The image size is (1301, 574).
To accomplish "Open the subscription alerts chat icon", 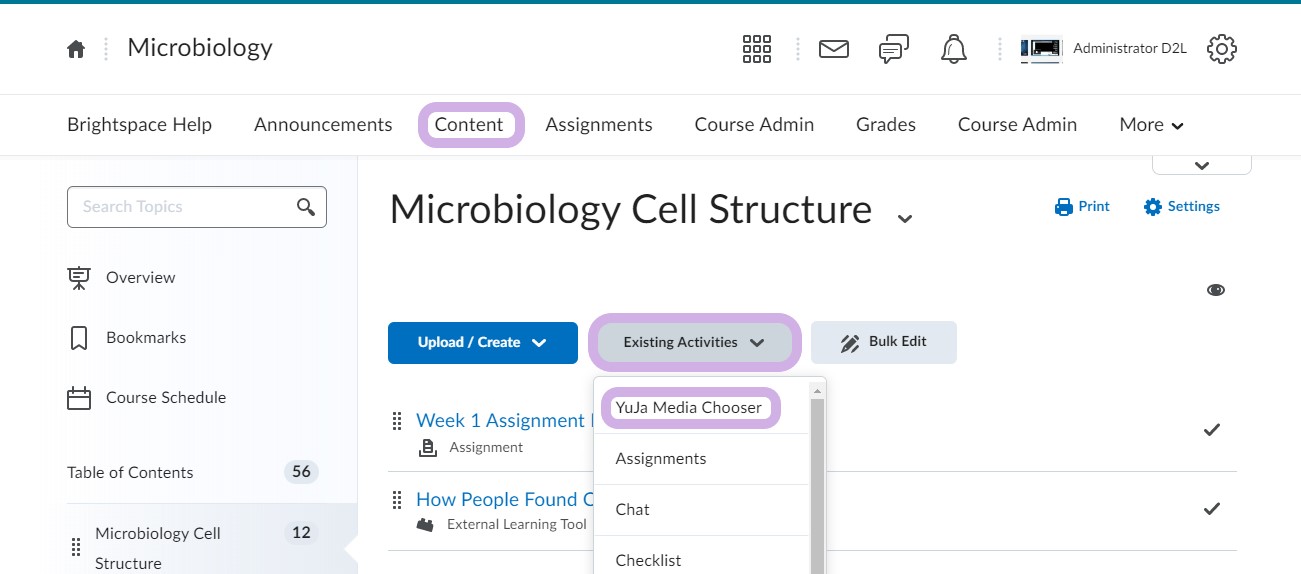I will (893, 49).
